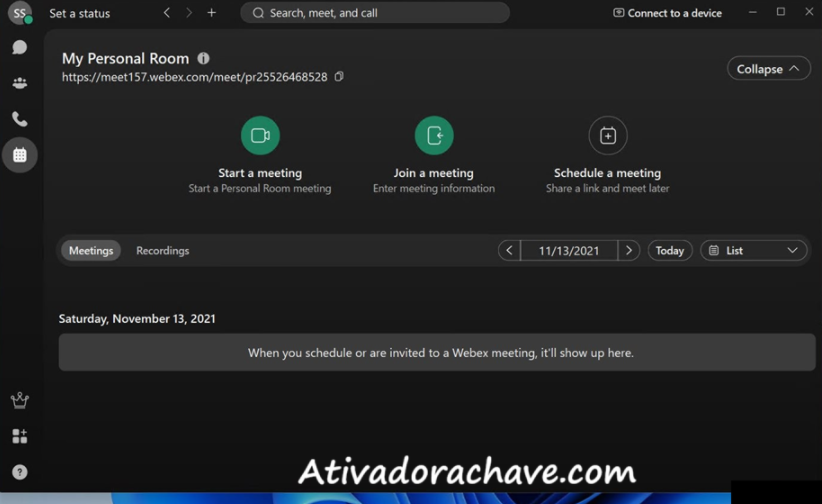Go forward with the right navigation arrow
Viewport: 822px width, 504px height.
click(x=189, y=13)
